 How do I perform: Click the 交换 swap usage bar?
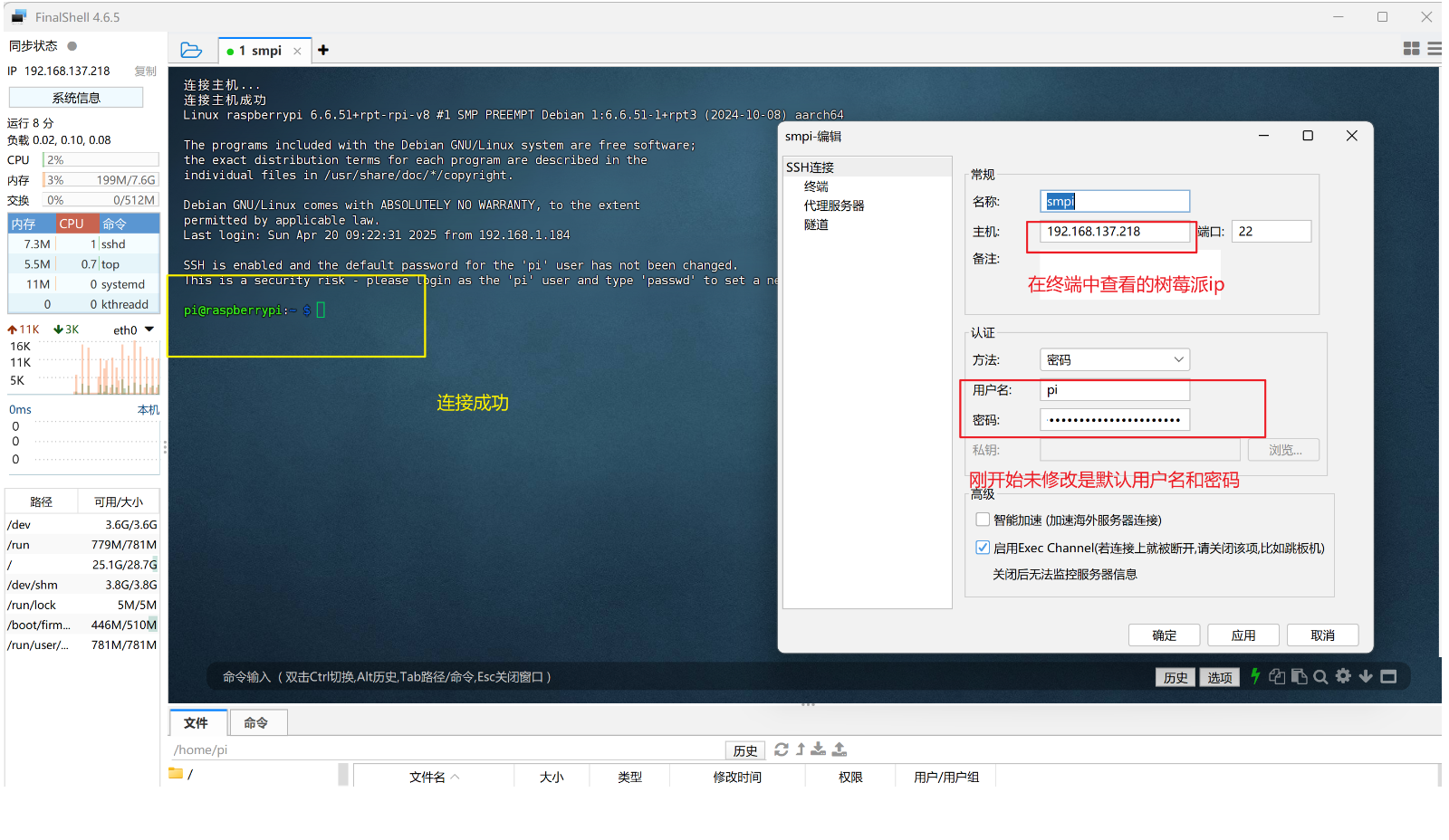tap(101, 199)
